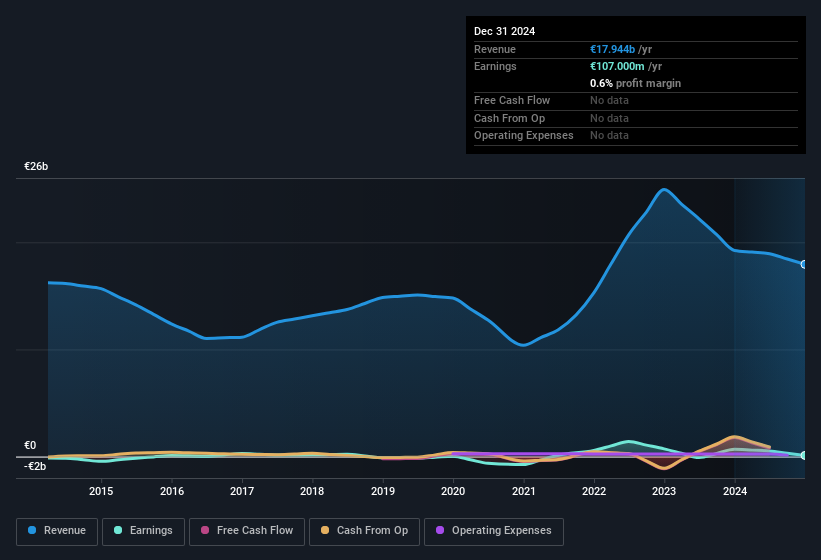Click the 2023 x-axis label

664,491
